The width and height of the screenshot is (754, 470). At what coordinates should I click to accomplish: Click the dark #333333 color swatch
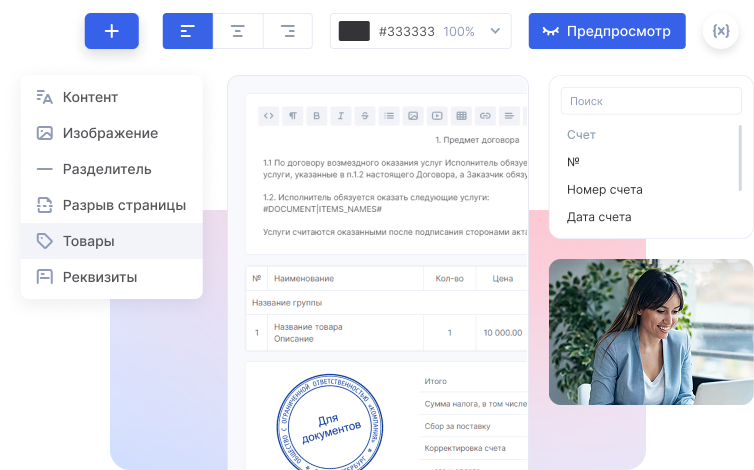coord(354,31)
